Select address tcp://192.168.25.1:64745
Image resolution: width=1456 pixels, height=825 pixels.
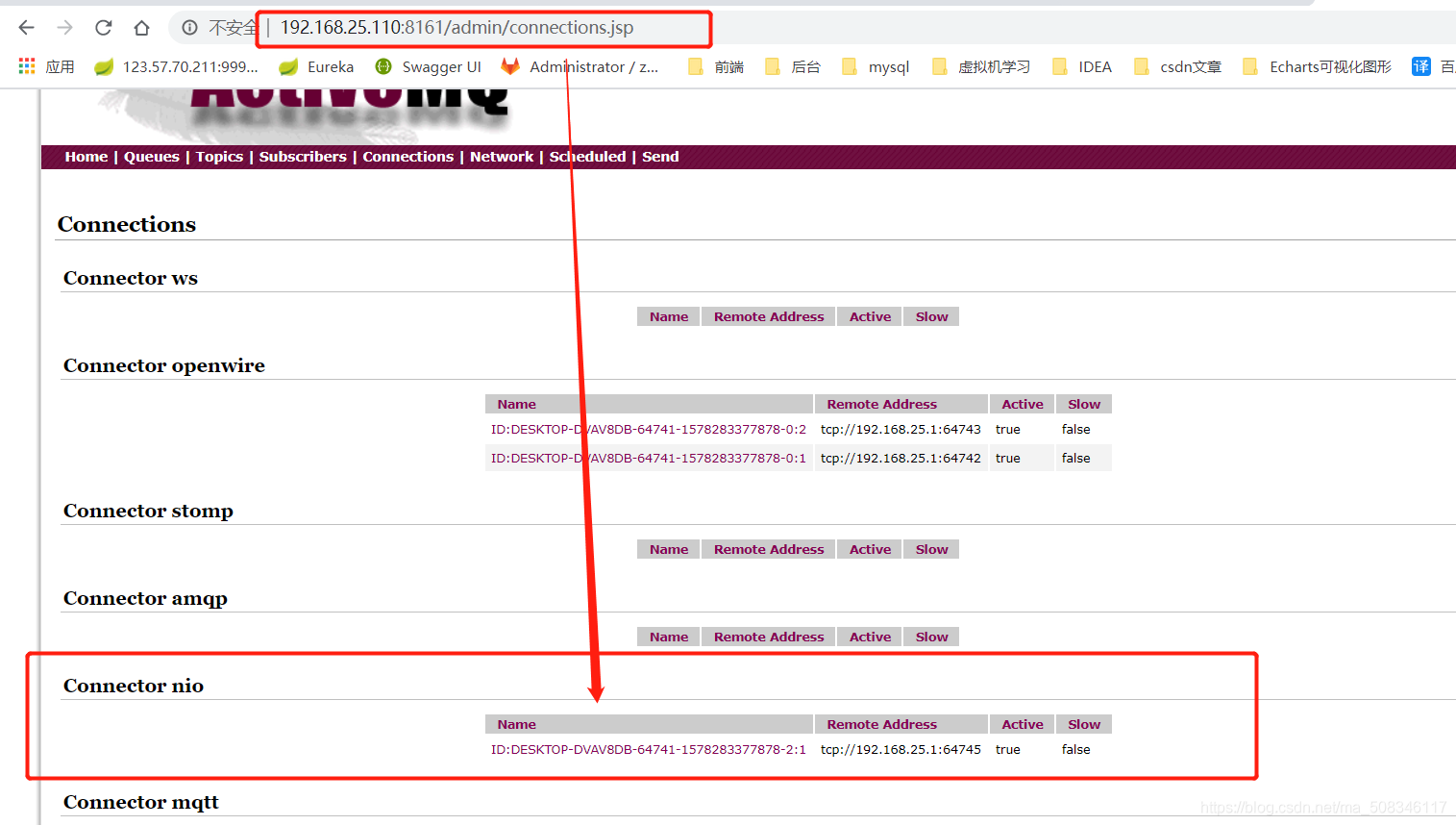tap(901, 750)
